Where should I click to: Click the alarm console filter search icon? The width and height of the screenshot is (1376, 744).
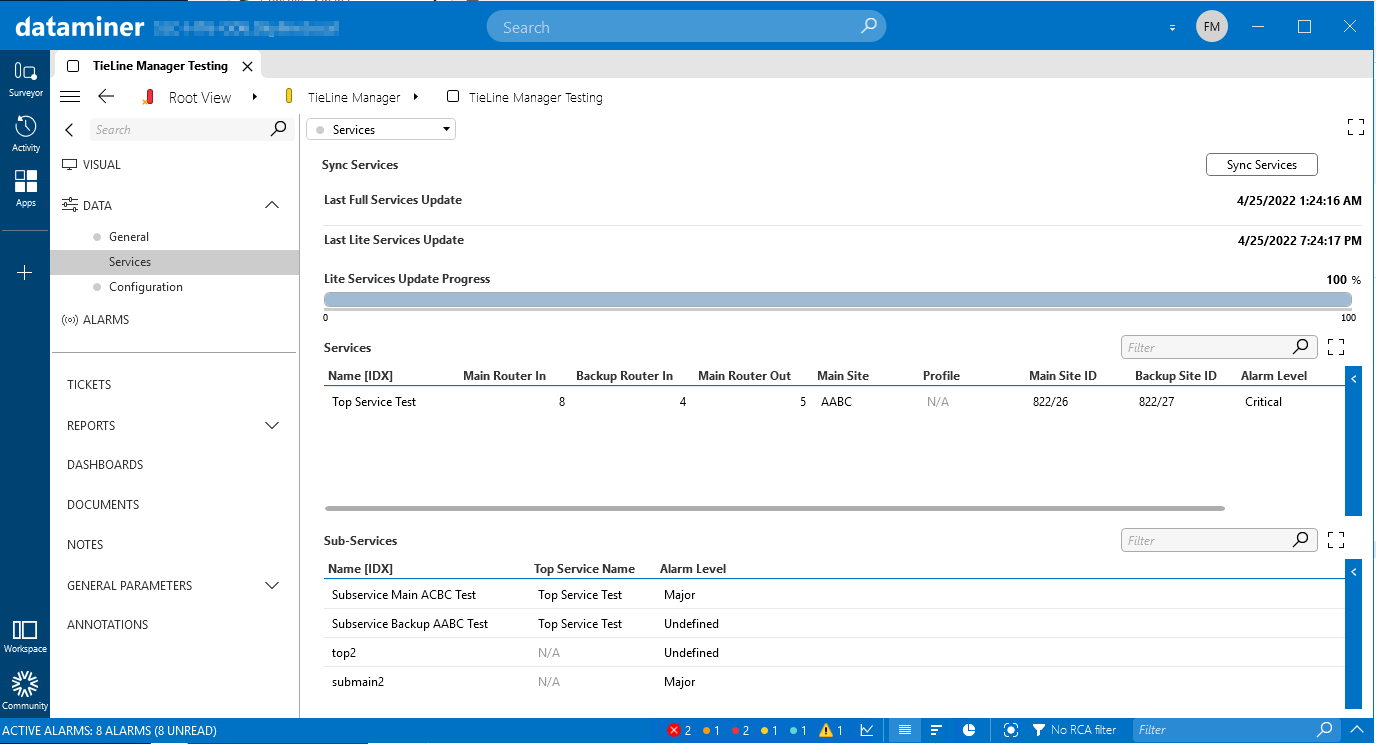tap(1325, 730)
